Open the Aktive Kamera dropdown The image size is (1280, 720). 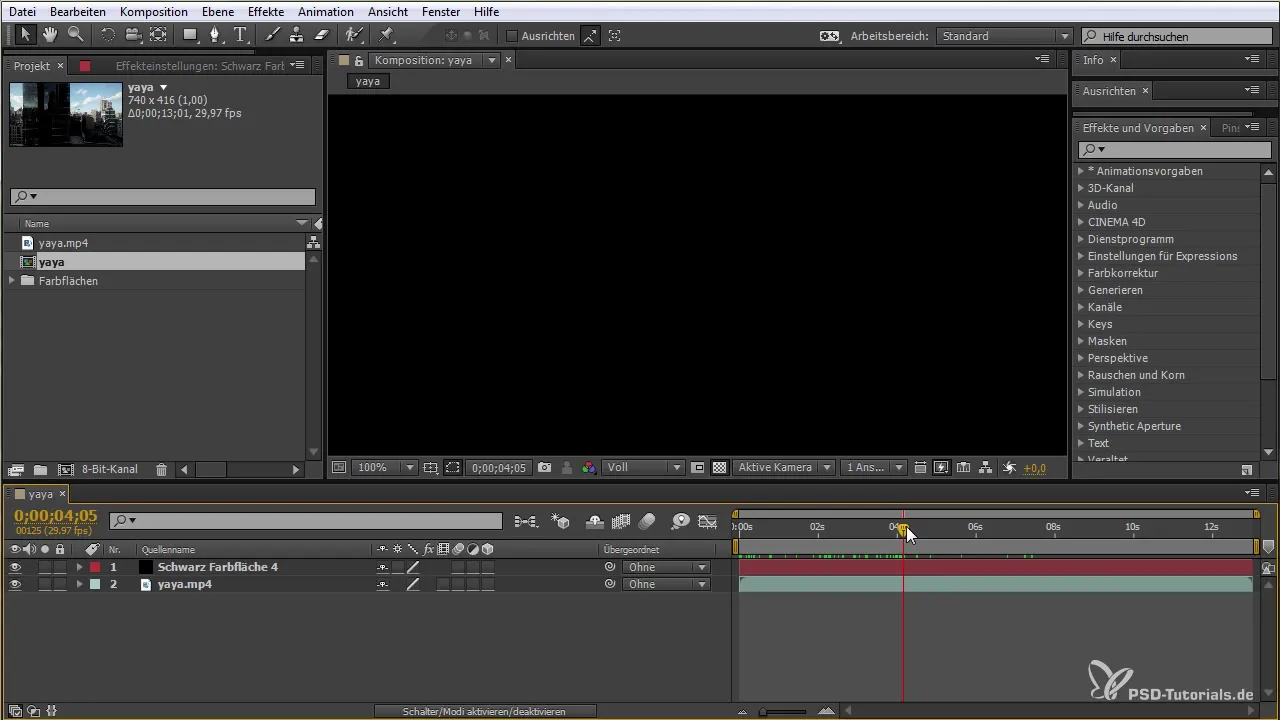(784, 467)
